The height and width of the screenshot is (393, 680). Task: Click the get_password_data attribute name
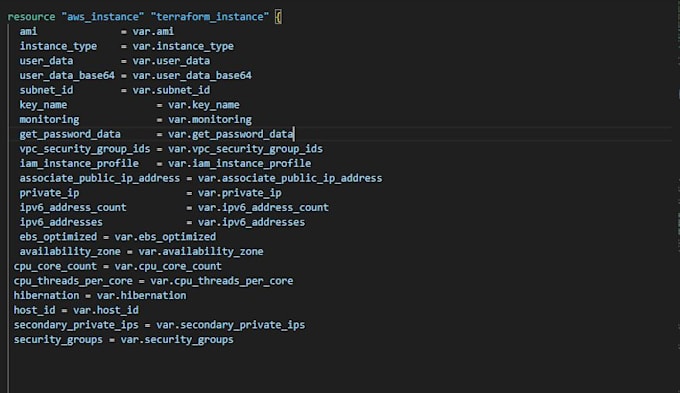click(x=70, y=134)
